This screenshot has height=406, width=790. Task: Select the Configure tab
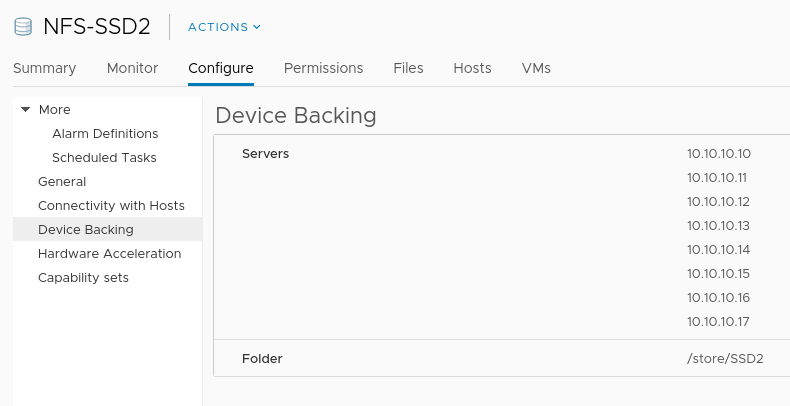coord(221,68)
